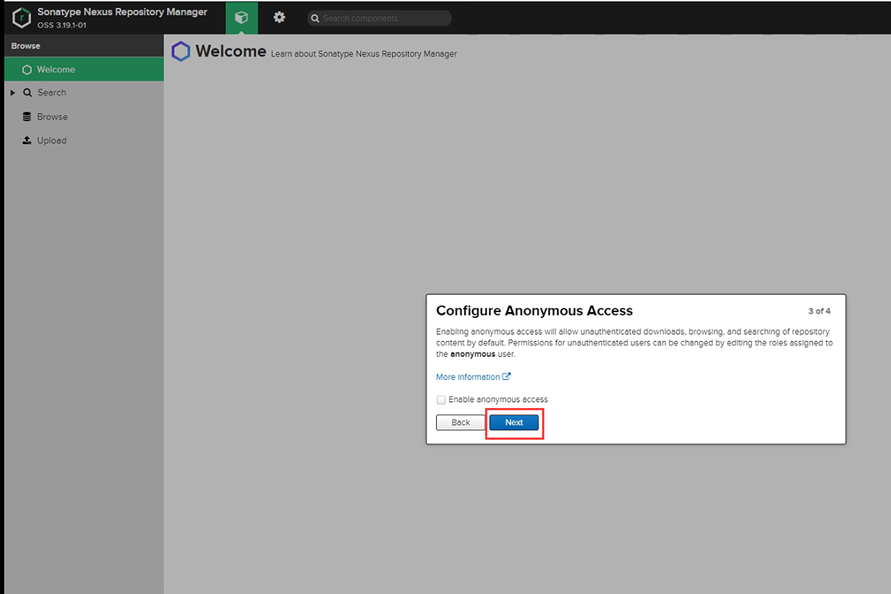Select Welcome in the sidebar

click(84, 69)
